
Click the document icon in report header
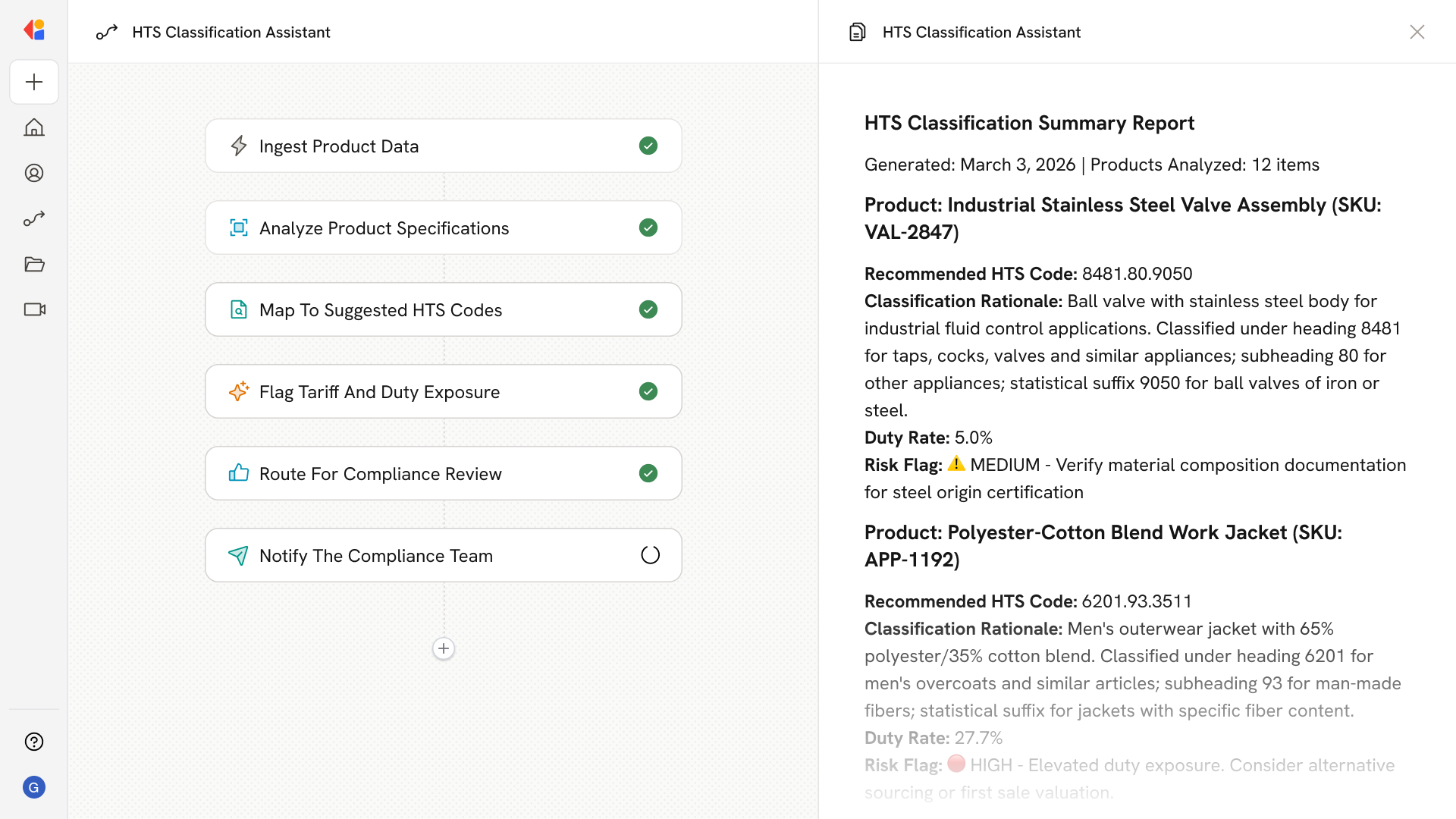pyautogui.click(x=857, y=32)
